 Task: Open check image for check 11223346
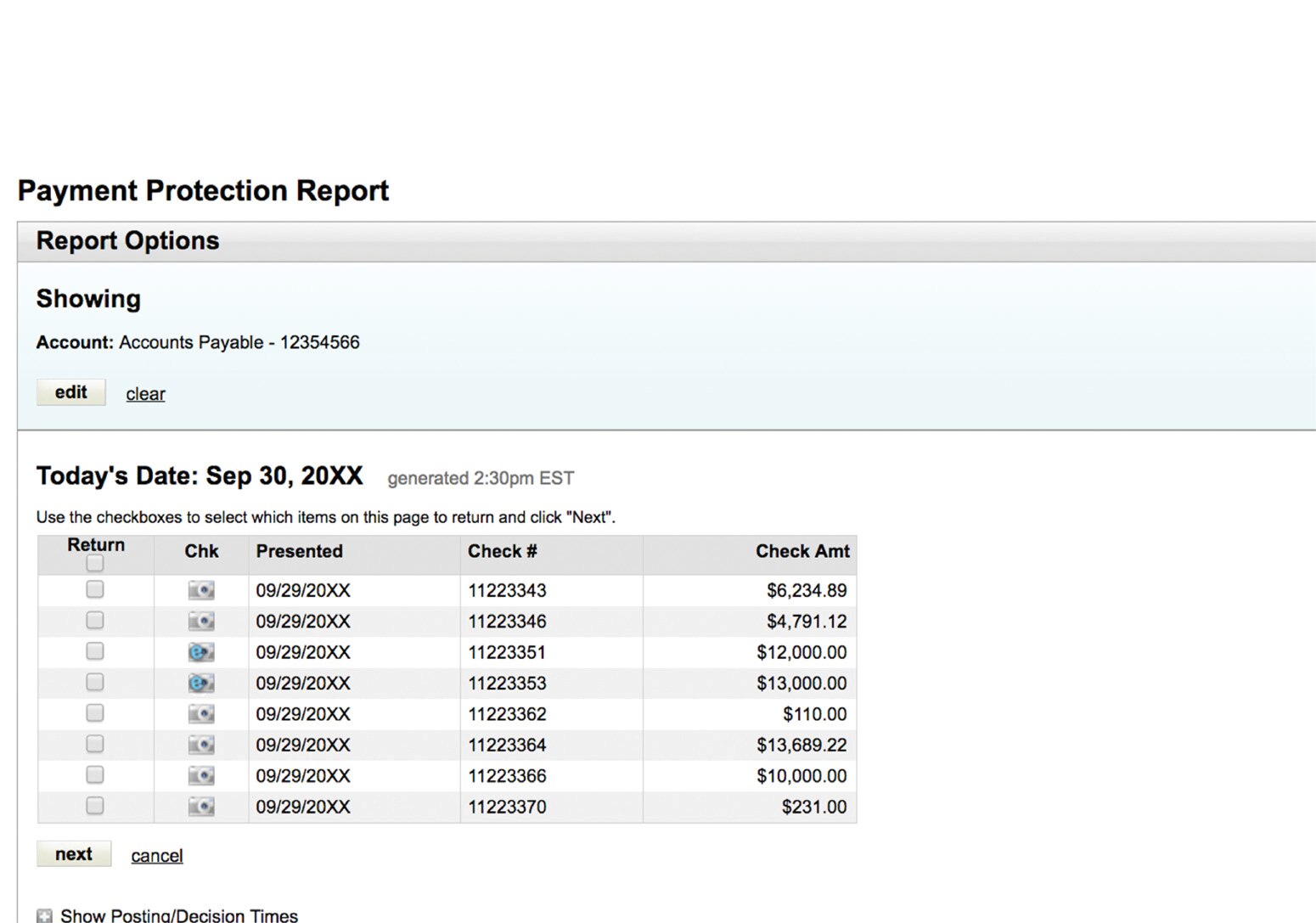(x=201, y=621)
